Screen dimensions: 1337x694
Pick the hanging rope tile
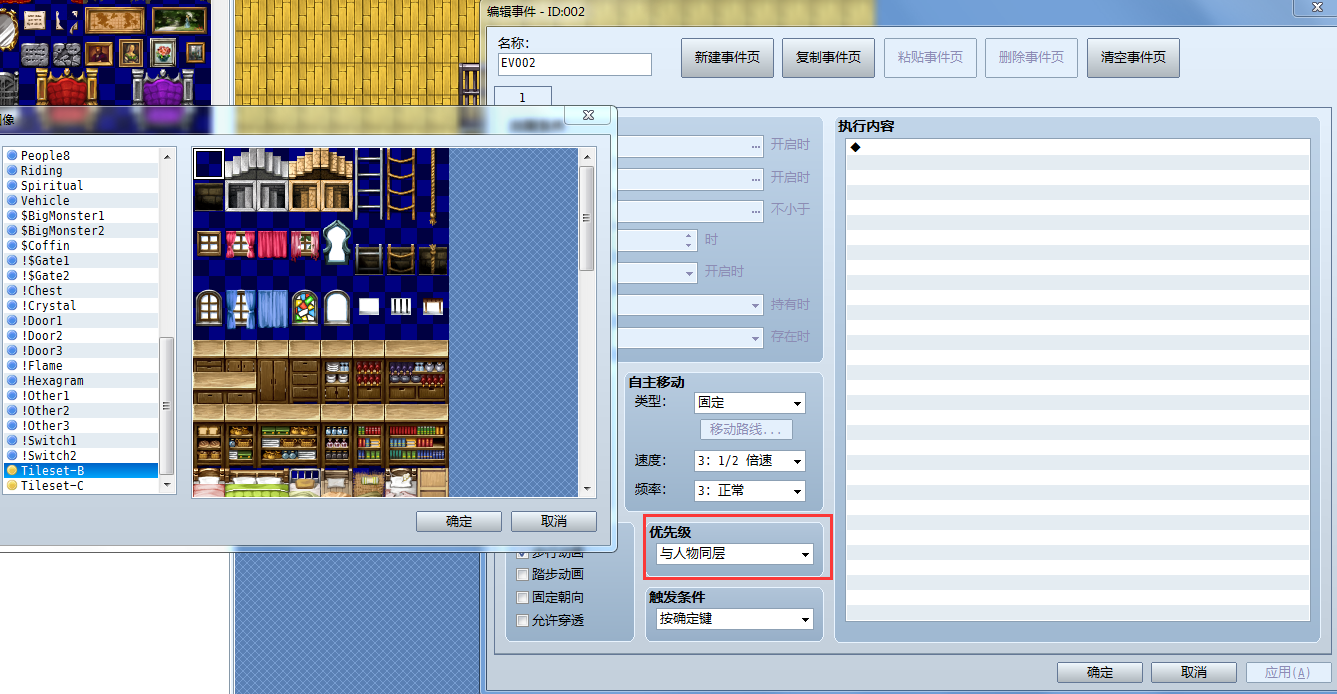[433, 185]
